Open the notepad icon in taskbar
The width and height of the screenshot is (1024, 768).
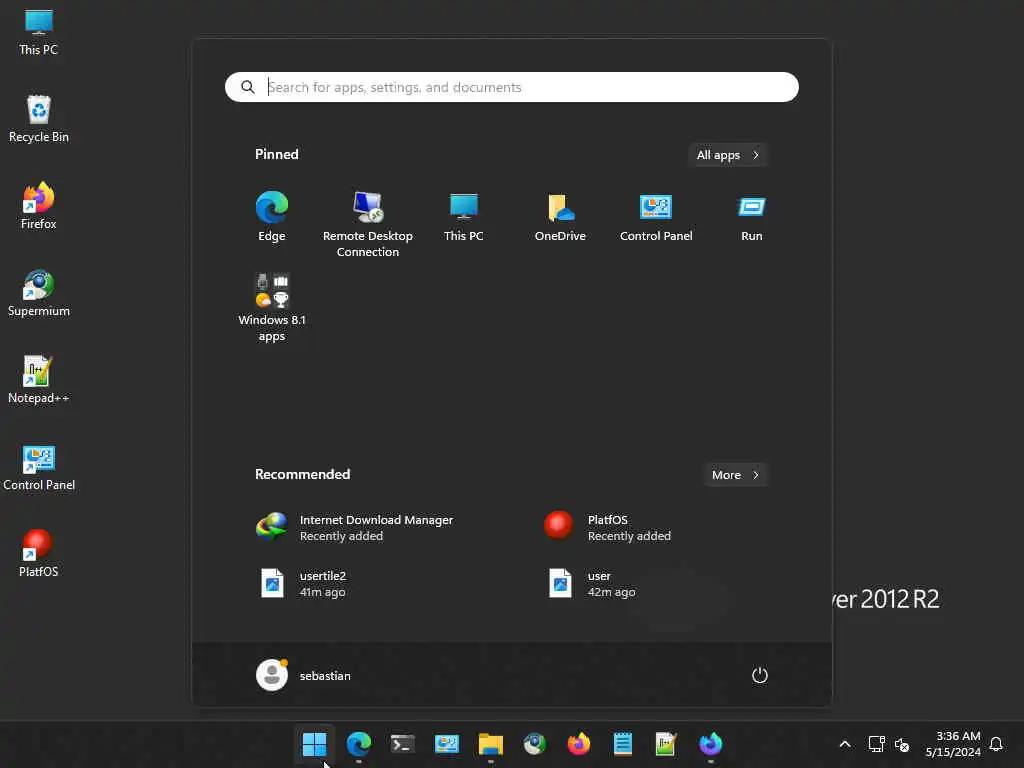coord(622,744)
